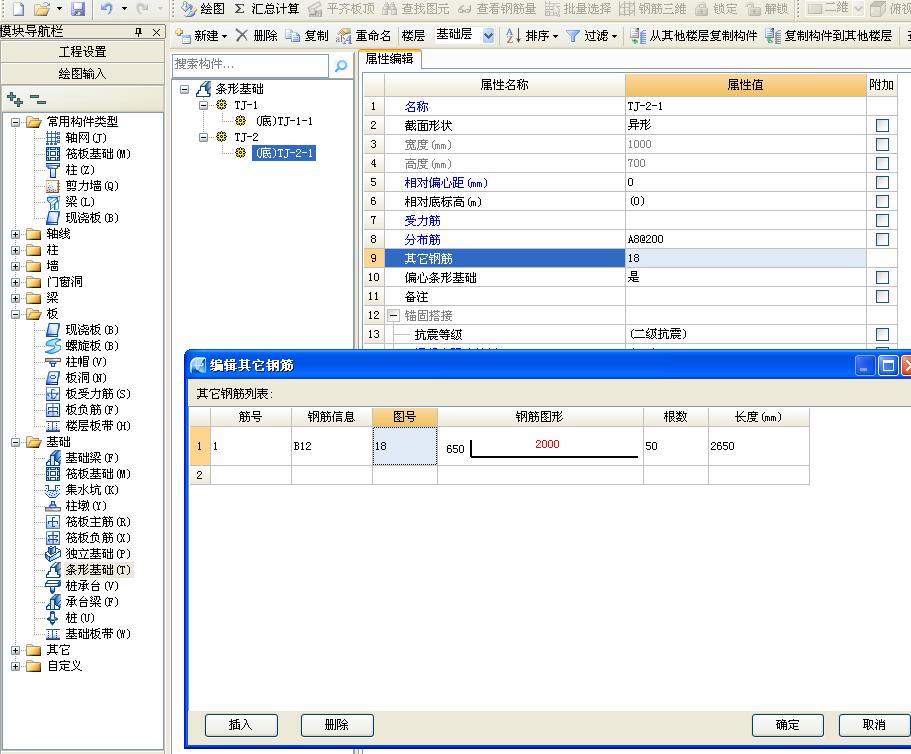Viewport: 911px width, 754px height.
Task: Open the 工程设置 panel
Action: [x=83, y=52]
